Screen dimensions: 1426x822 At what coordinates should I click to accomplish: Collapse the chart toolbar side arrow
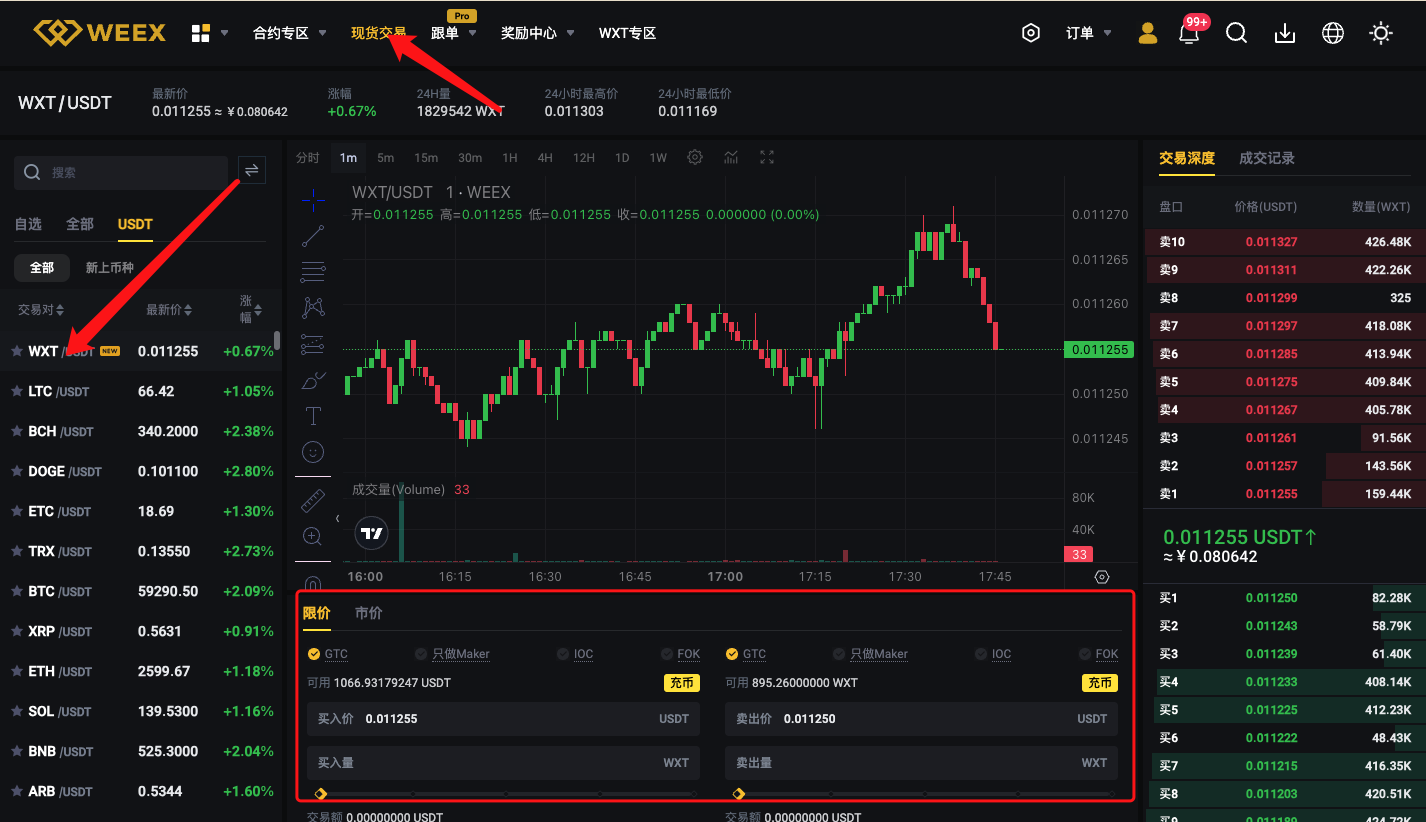tap(337, 518)
